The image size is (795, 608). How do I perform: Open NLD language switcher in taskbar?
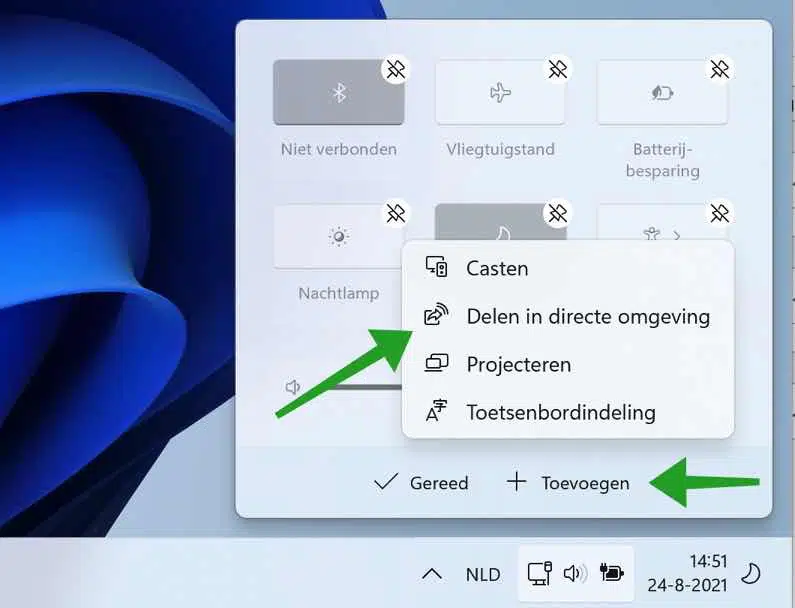pyautogui.click(x=483, y=575)
